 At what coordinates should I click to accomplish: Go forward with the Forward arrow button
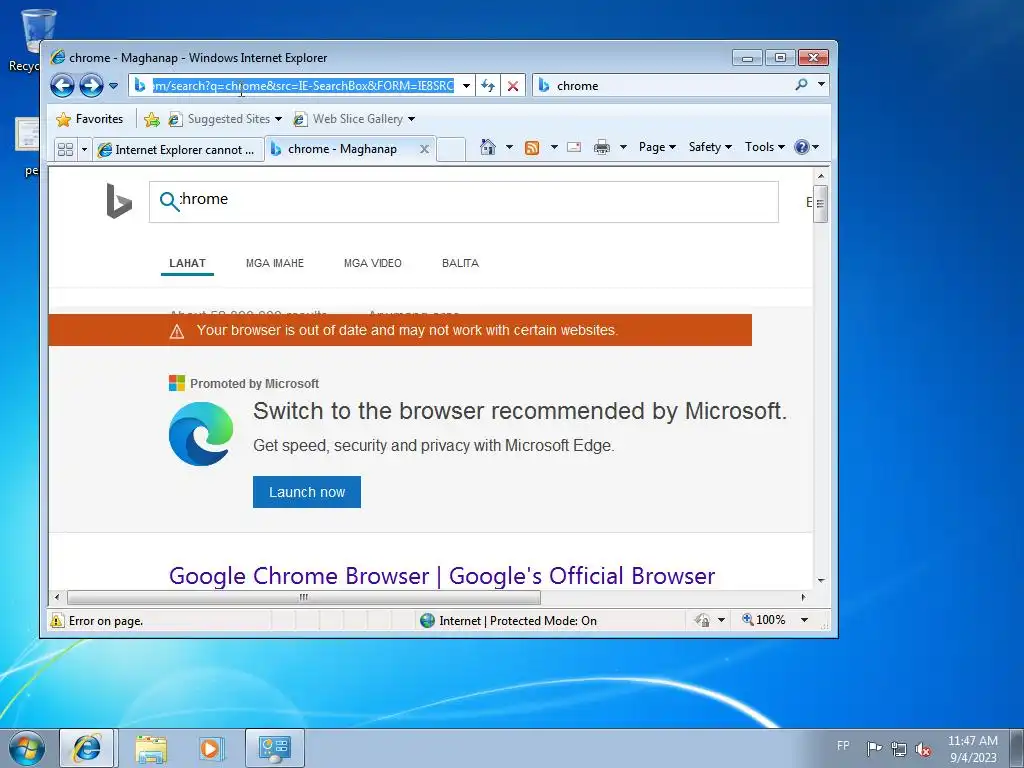(x=91, y=86)
